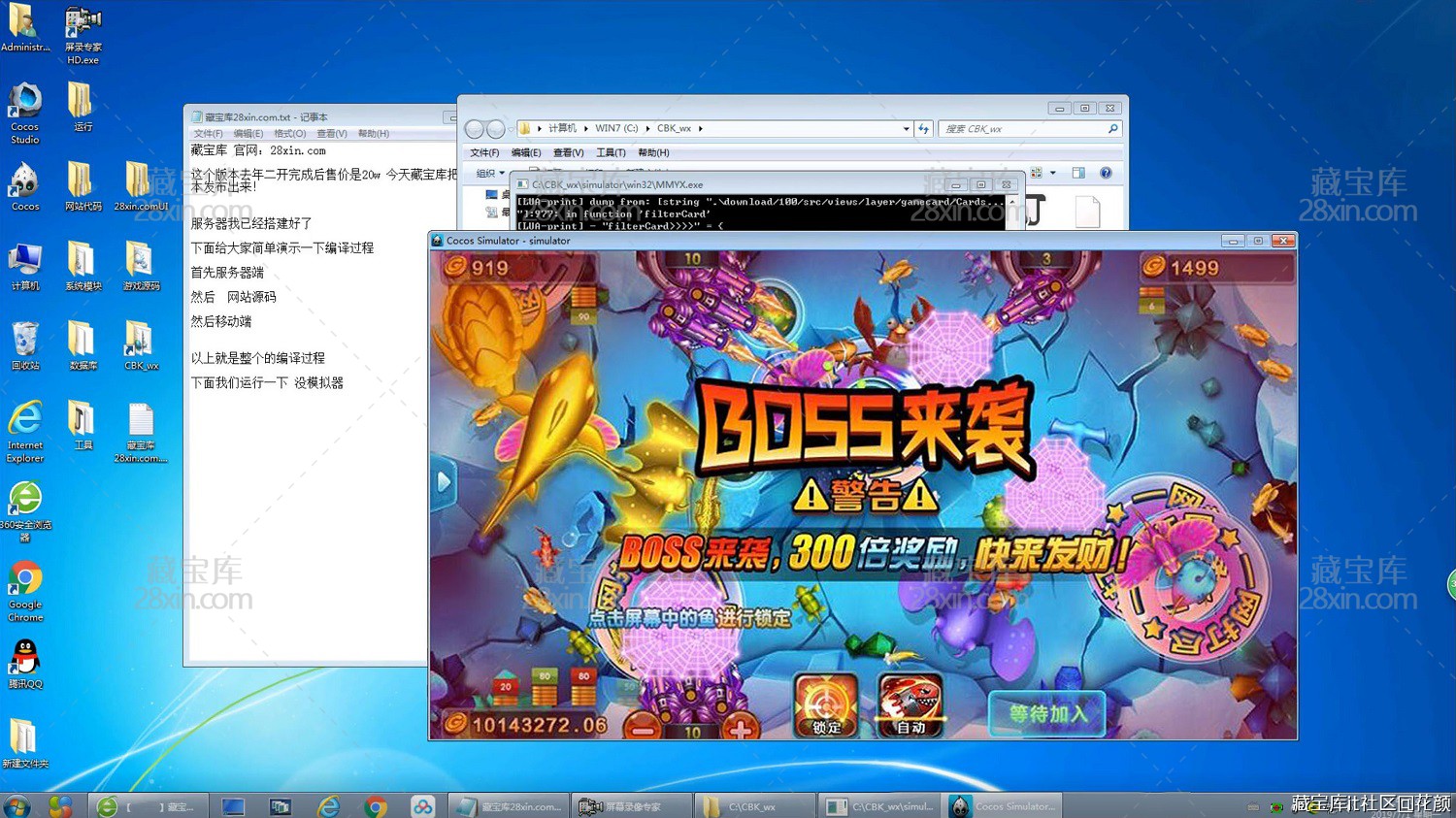The width and height of the screenshot is (1456, 818).
Task: Launch Internet Explorer from the desktop
Action: coord(24,432)
